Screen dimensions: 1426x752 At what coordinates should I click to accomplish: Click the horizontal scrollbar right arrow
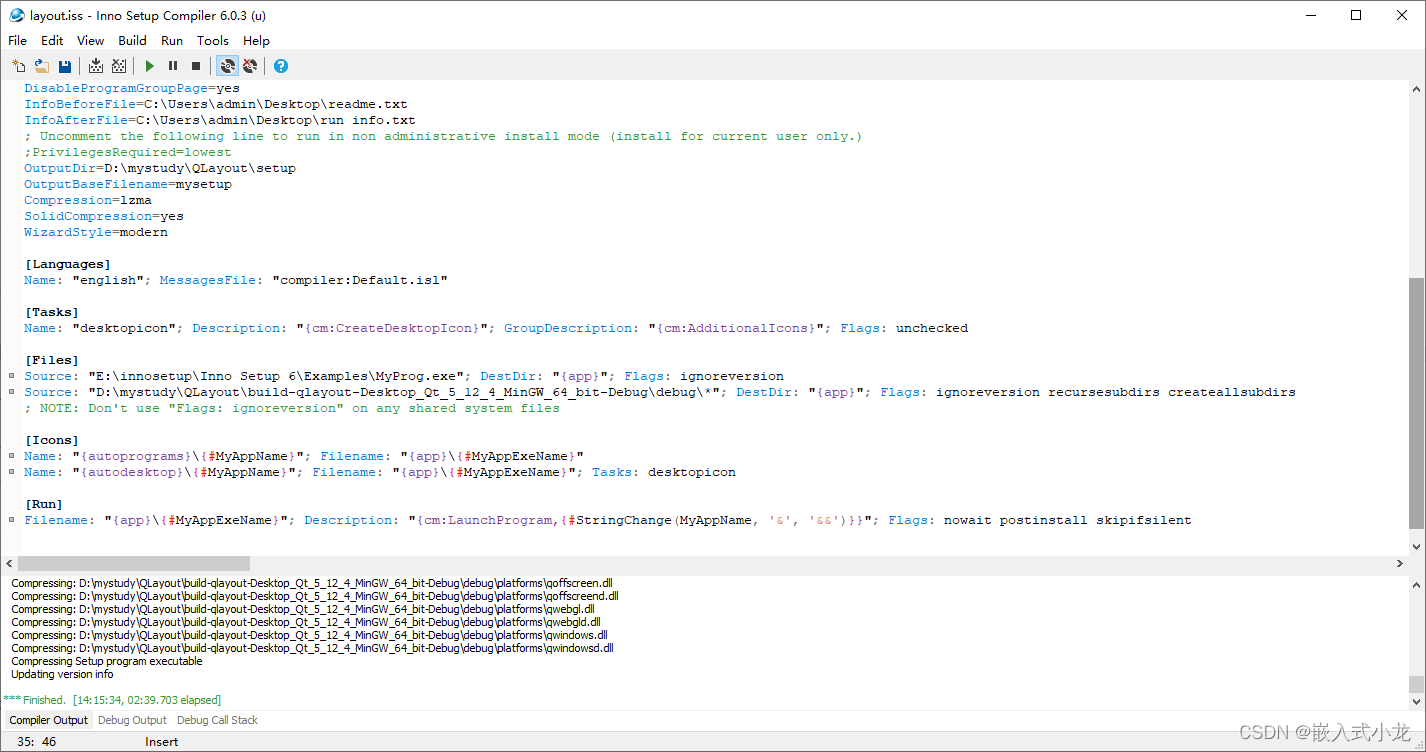(x=1400, y=564)
